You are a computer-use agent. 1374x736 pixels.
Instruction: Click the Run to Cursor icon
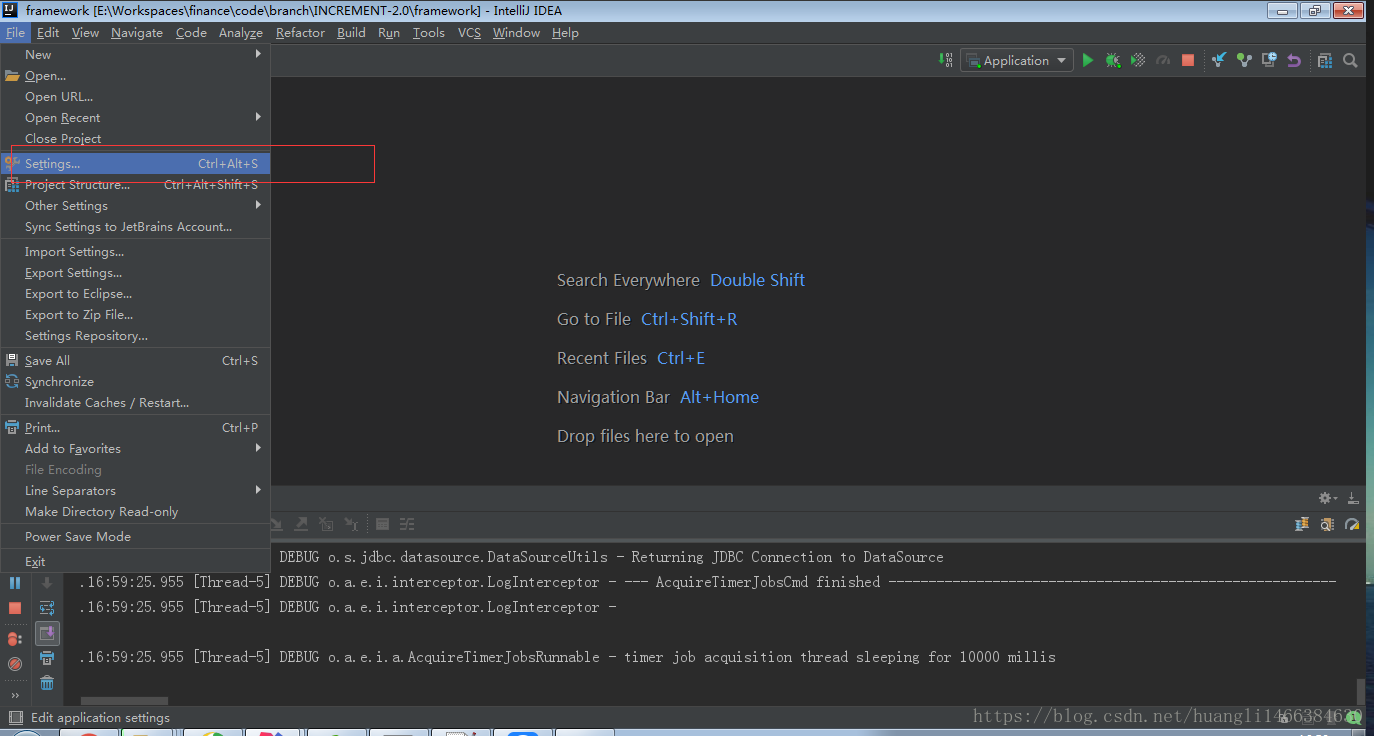click(351, 524)
